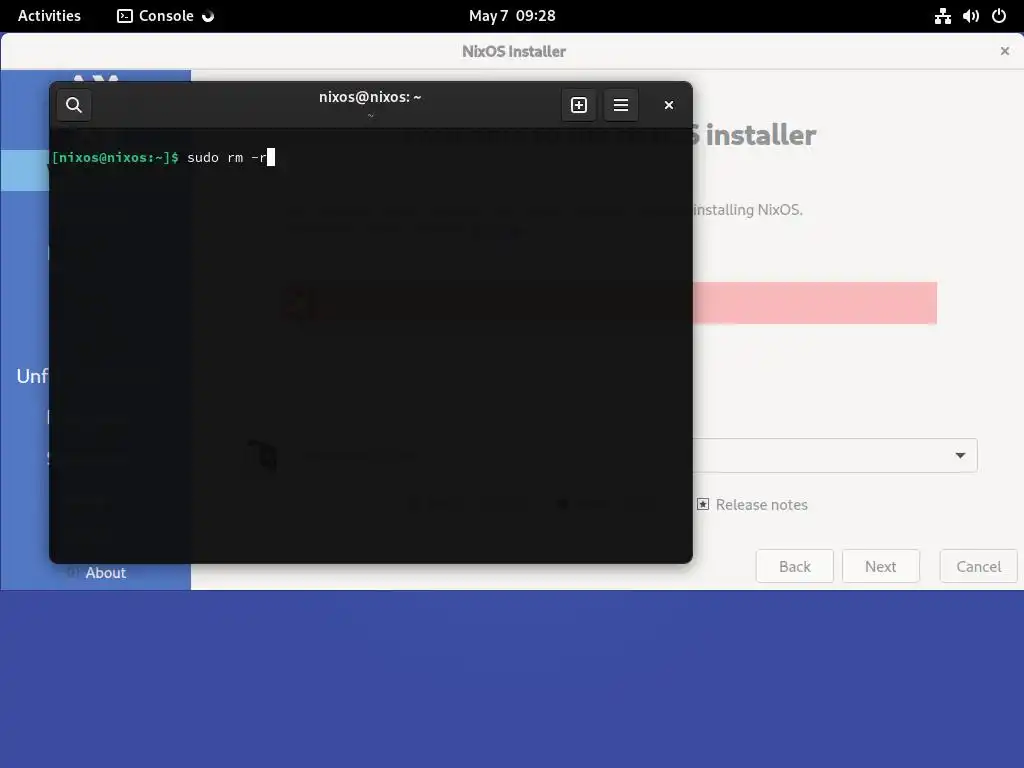This screenshot has height=768, width=1024.
Task: Open the volume indicator in top bar
Action: (x=970, y=16)
